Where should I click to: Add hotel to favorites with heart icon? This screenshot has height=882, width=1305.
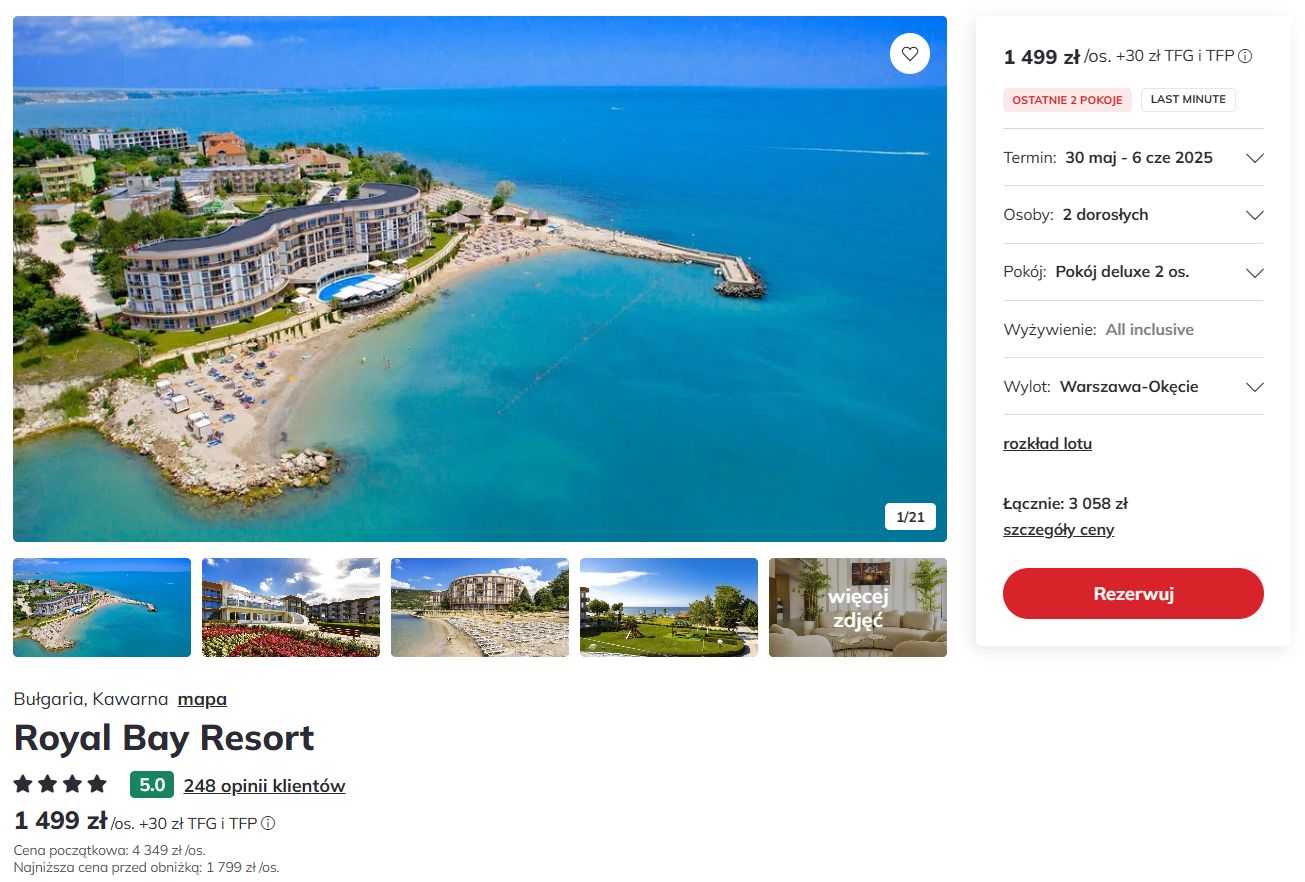[909, 54]
